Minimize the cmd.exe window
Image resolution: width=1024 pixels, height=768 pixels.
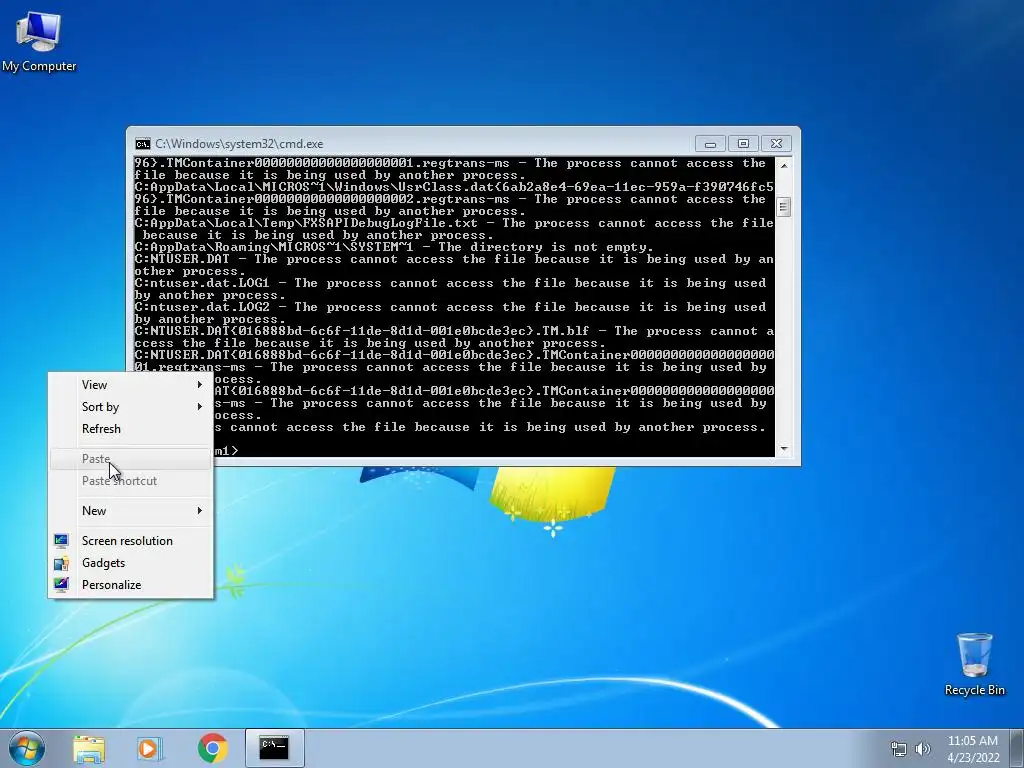click(x=711, y=144)
